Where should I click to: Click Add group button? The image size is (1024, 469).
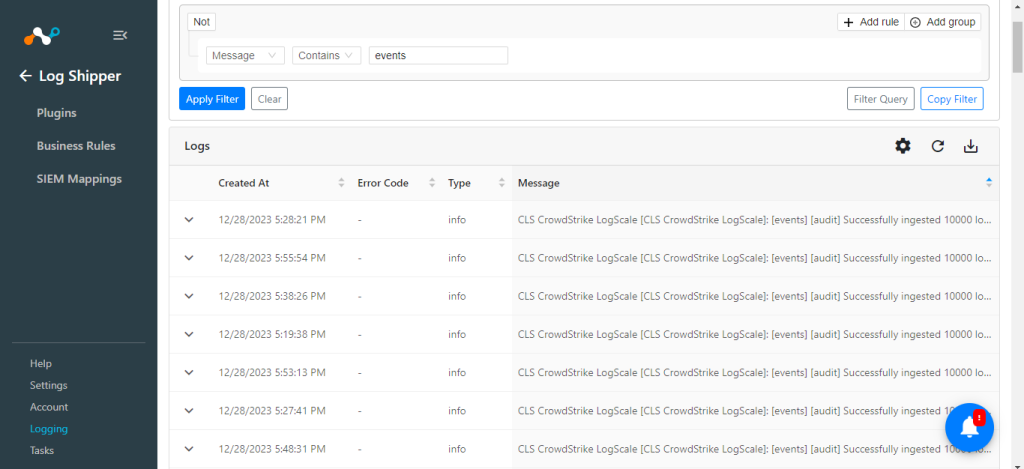942,22
